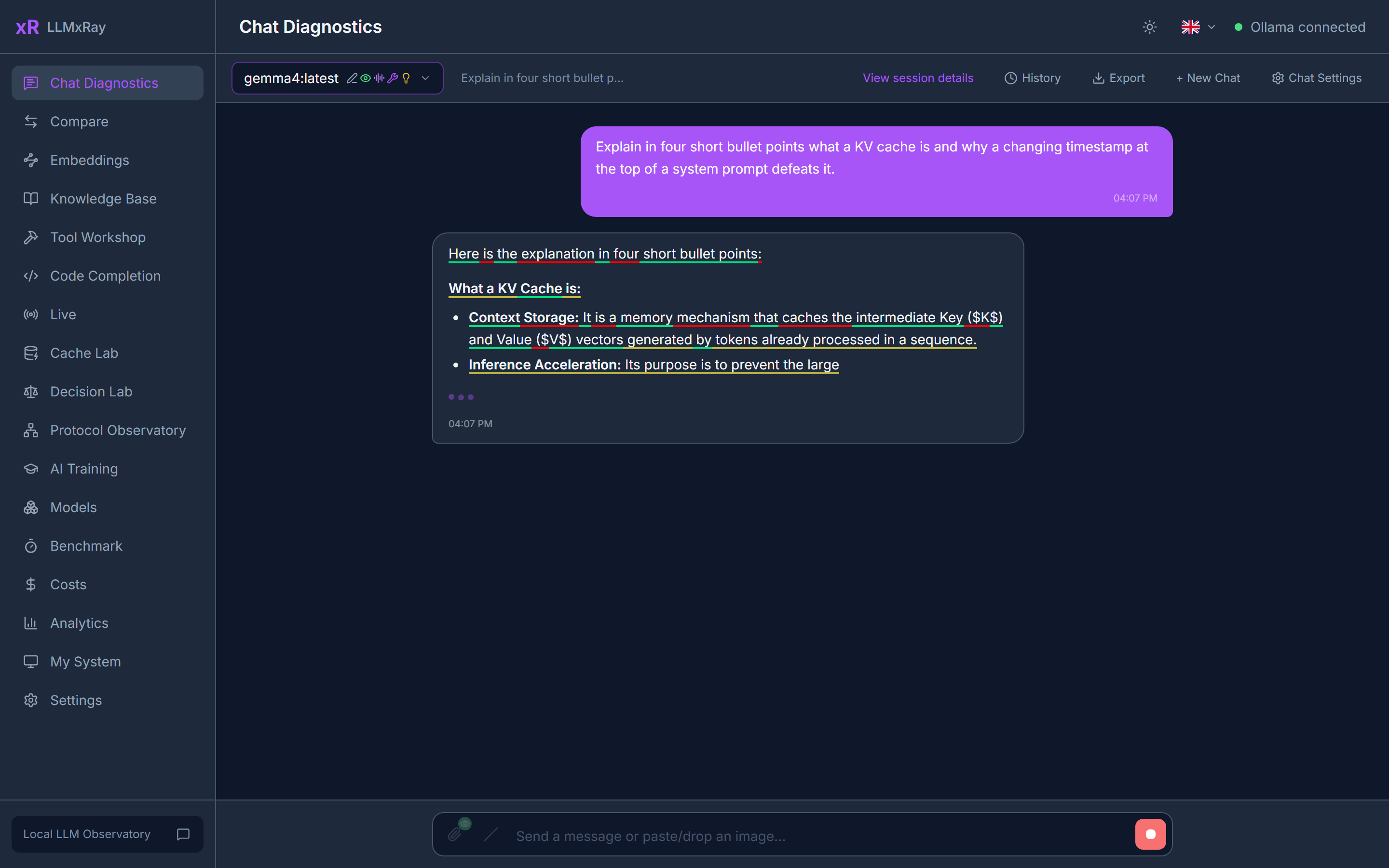The height and width of the screenshot is (868, 1389).
Task: Stop the generating response
Action: (x=1150, y=834)
